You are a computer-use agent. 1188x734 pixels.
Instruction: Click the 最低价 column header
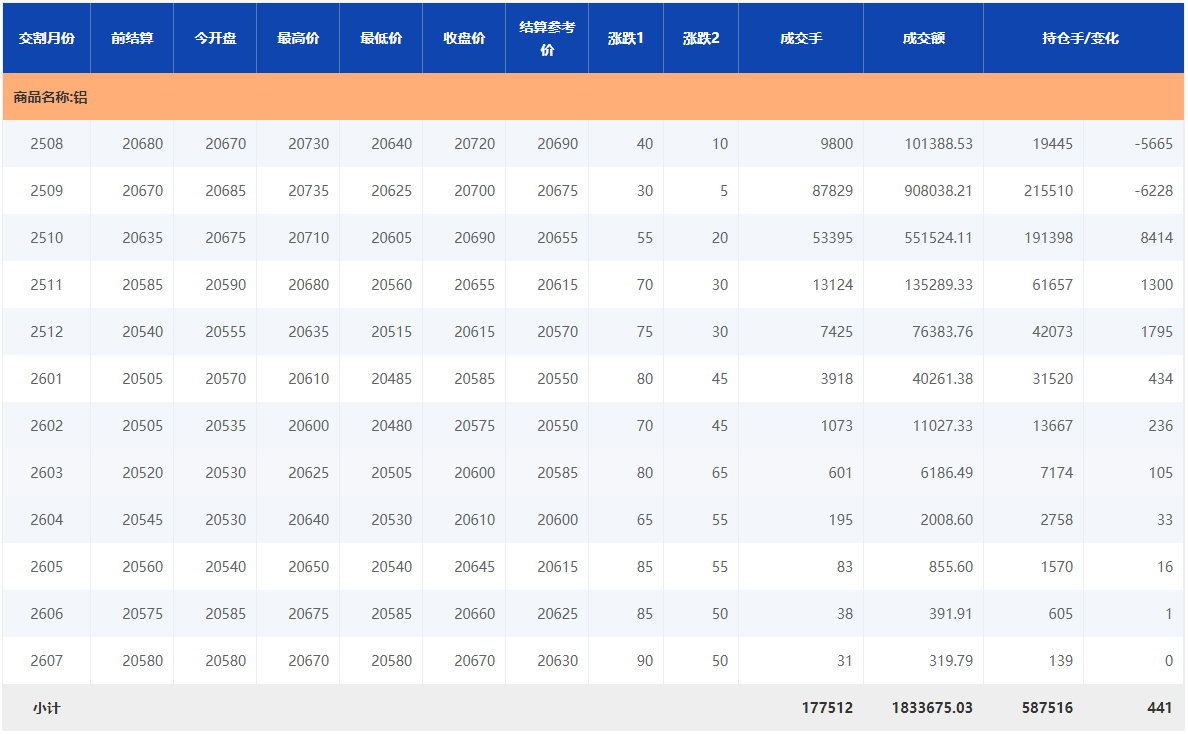point(381,39)
